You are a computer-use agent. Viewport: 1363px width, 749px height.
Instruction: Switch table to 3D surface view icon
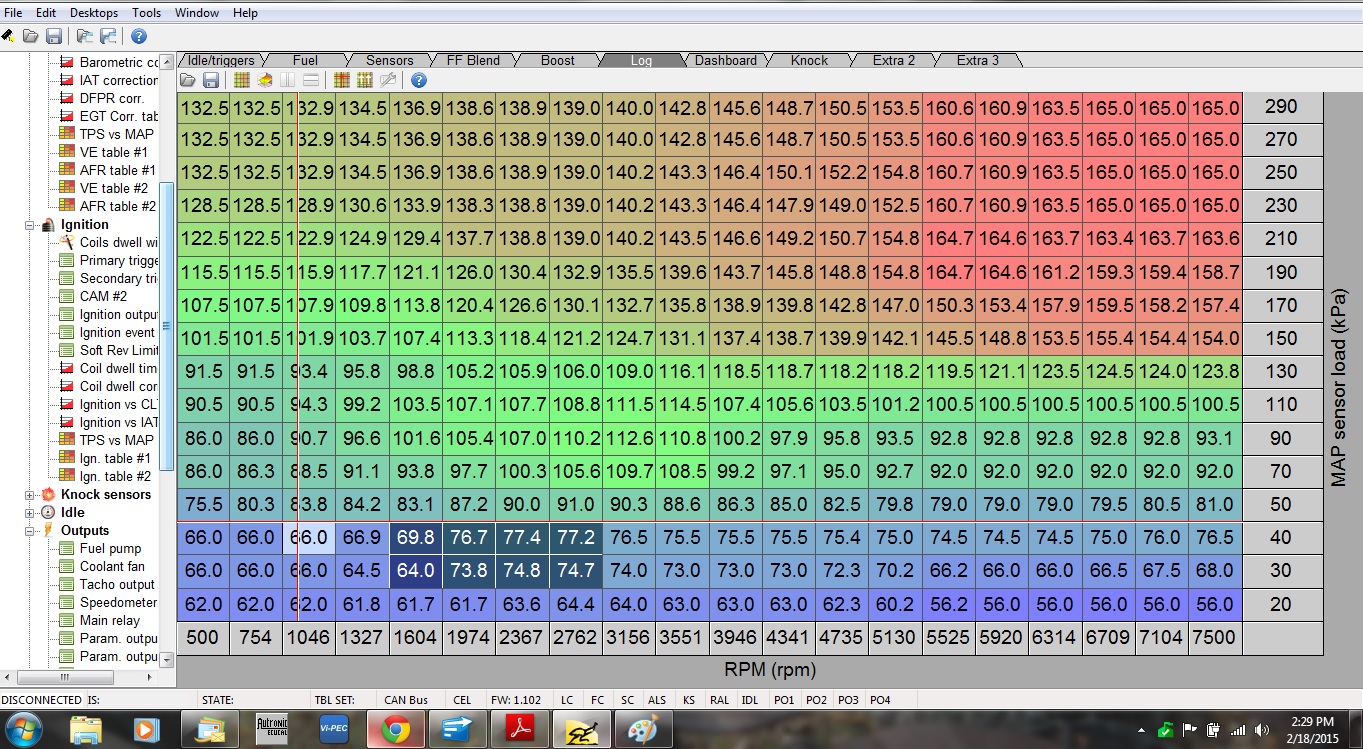pyautogui.click(x=265, y=80)
